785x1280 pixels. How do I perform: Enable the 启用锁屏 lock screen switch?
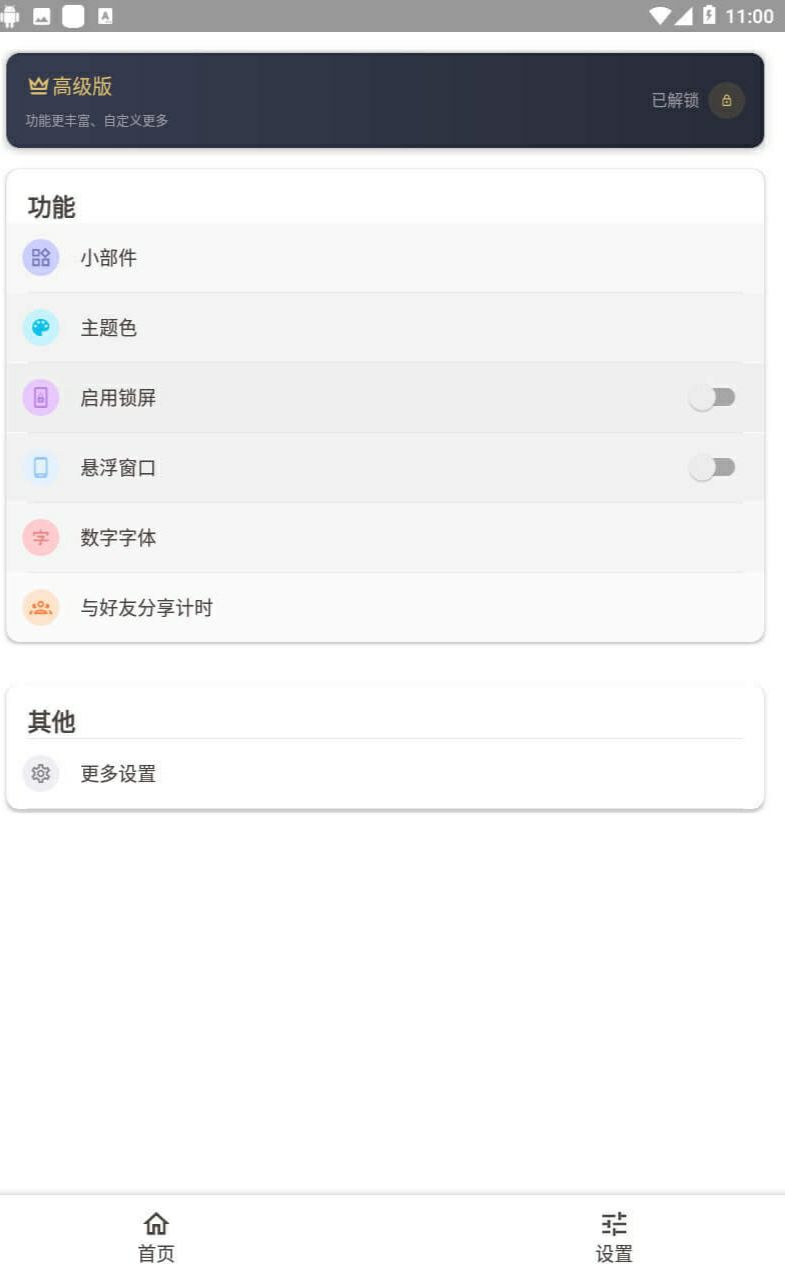coord(712,398)
